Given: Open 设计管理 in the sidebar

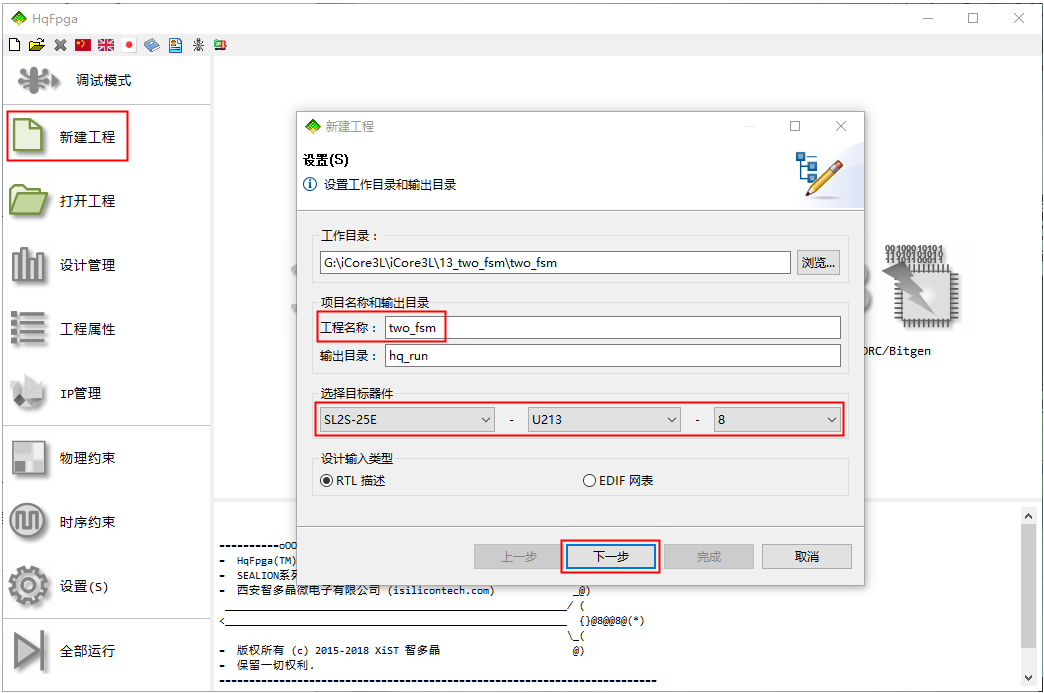Looking at the screenshot, I should coord(87,265).
